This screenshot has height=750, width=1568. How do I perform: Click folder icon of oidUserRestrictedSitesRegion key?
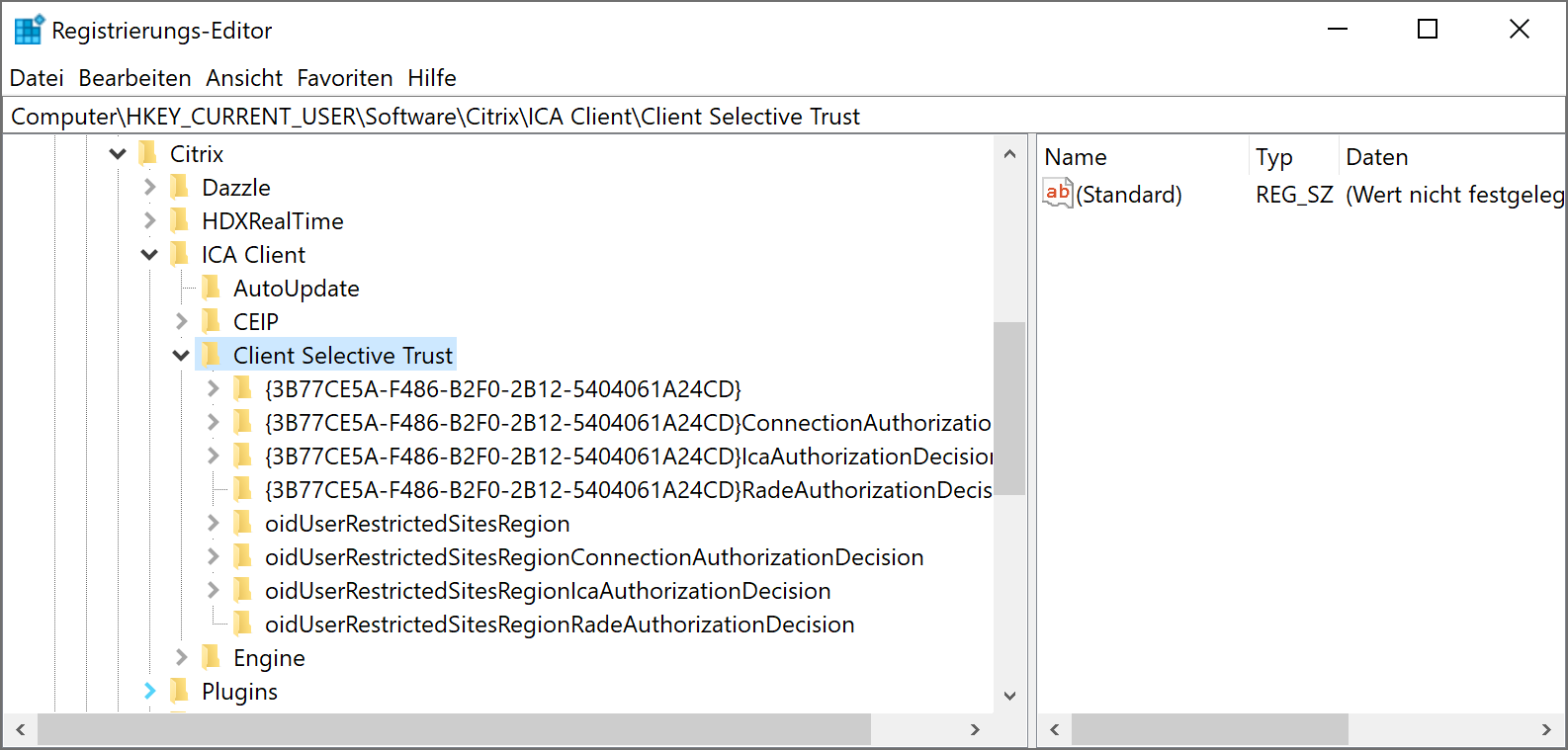click(242, 523)
